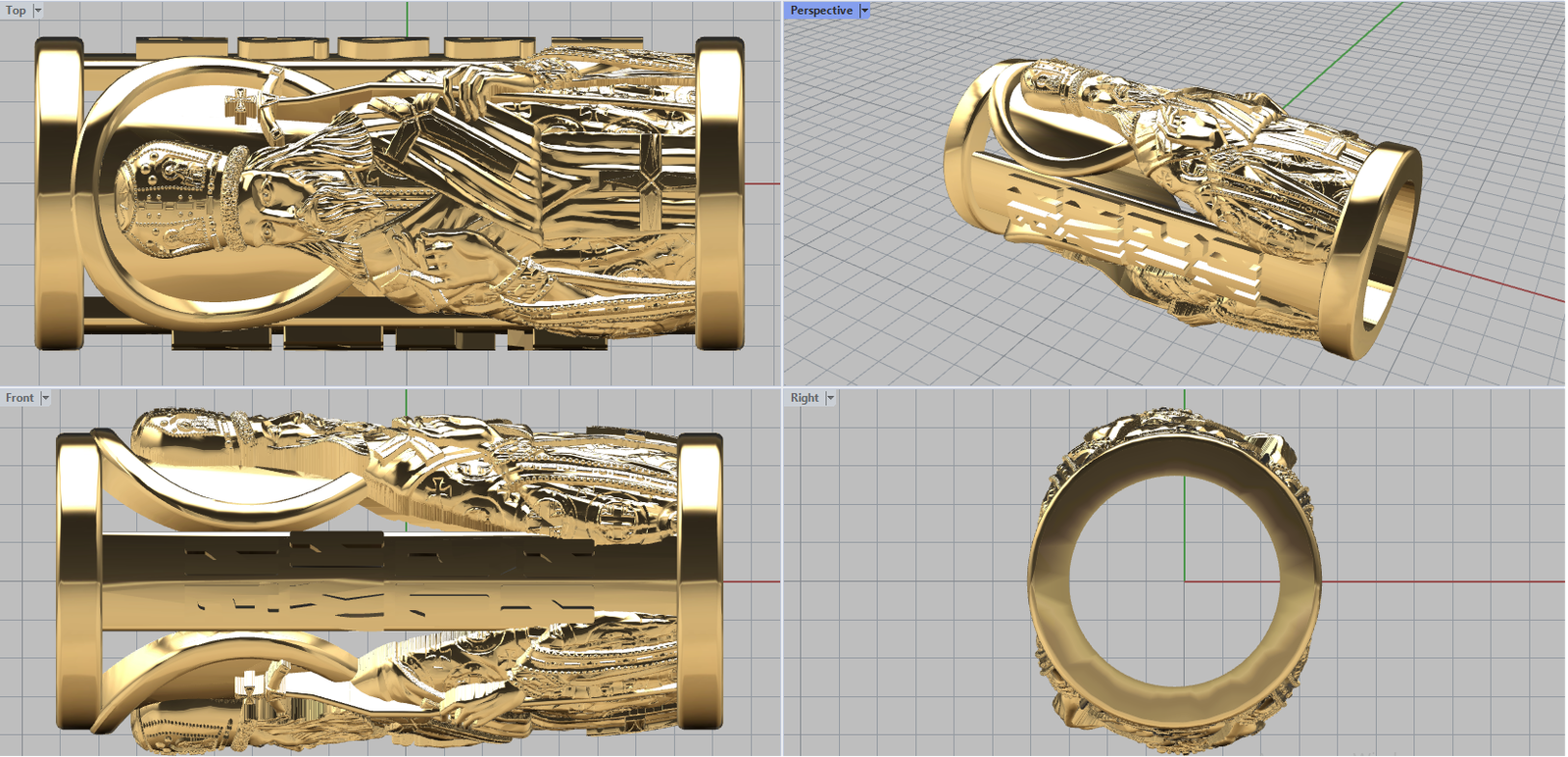The width and height of the screenshot is (1568, 757).
Task: Open the Perspective viewport dropdown arrow
Action: point(864,10)
